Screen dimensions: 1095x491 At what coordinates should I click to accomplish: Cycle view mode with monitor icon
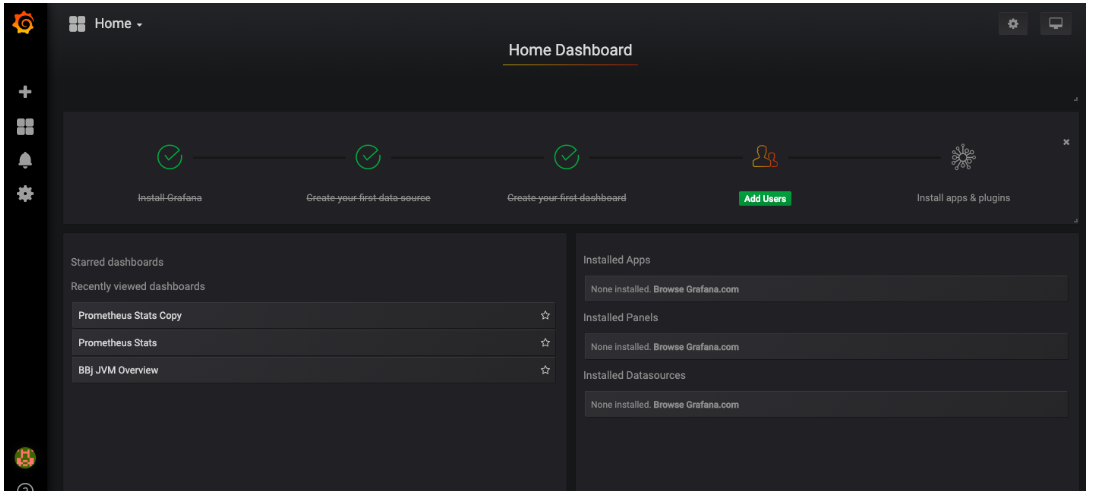[1056, 24]
